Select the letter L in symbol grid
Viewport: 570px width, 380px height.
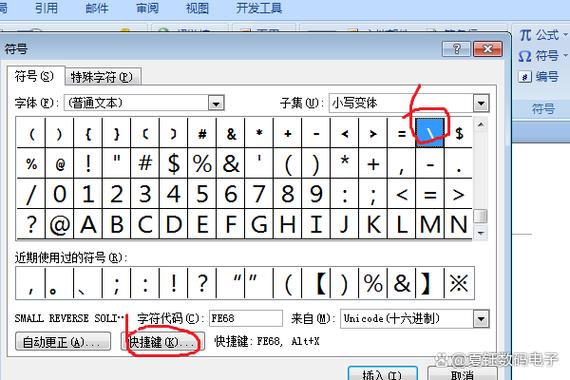(x=402, y=224)
